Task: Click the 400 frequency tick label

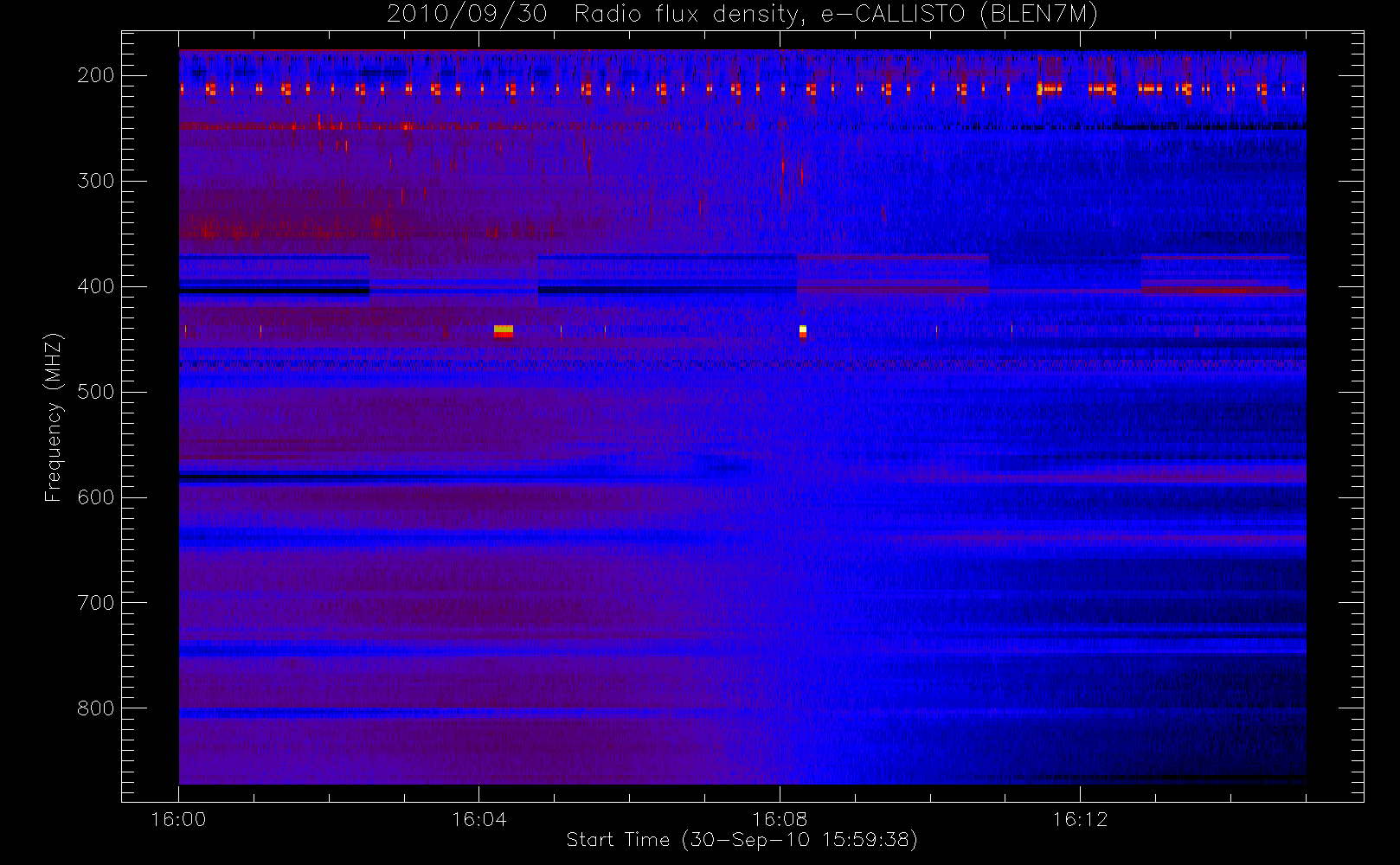Action: pyautogui.click(x=95, y=286)
